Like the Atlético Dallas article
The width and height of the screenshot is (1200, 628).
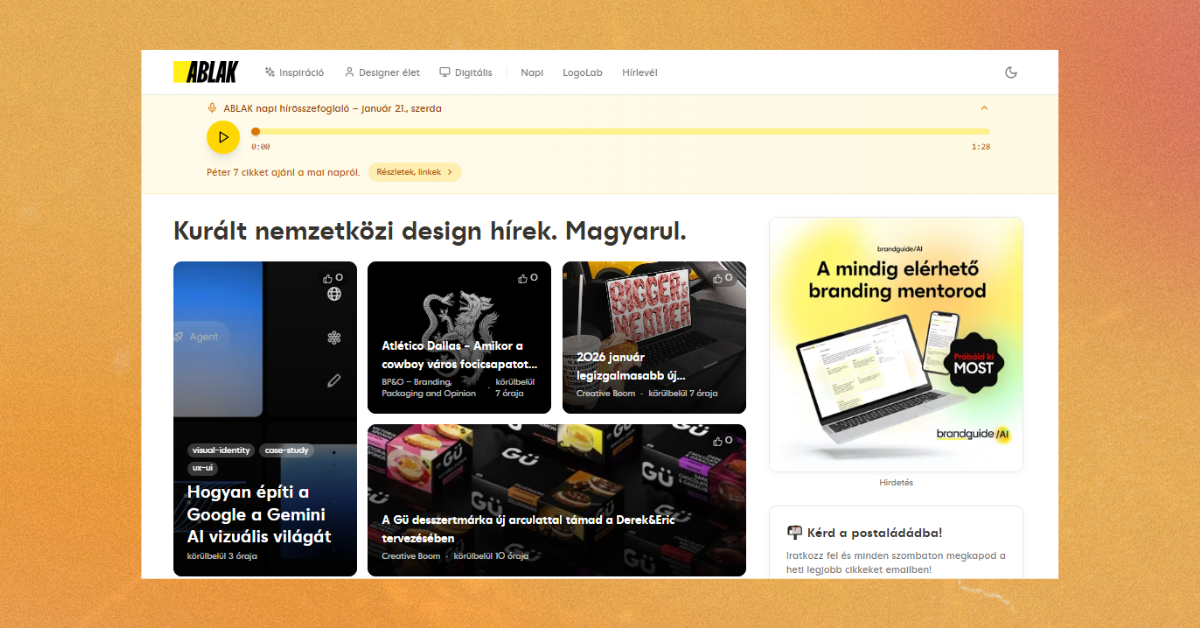point(527,278)
